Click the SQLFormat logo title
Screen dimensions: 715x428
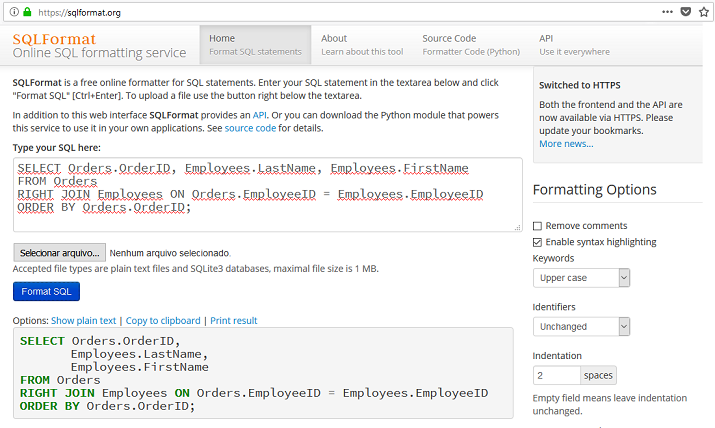[54, 39]
